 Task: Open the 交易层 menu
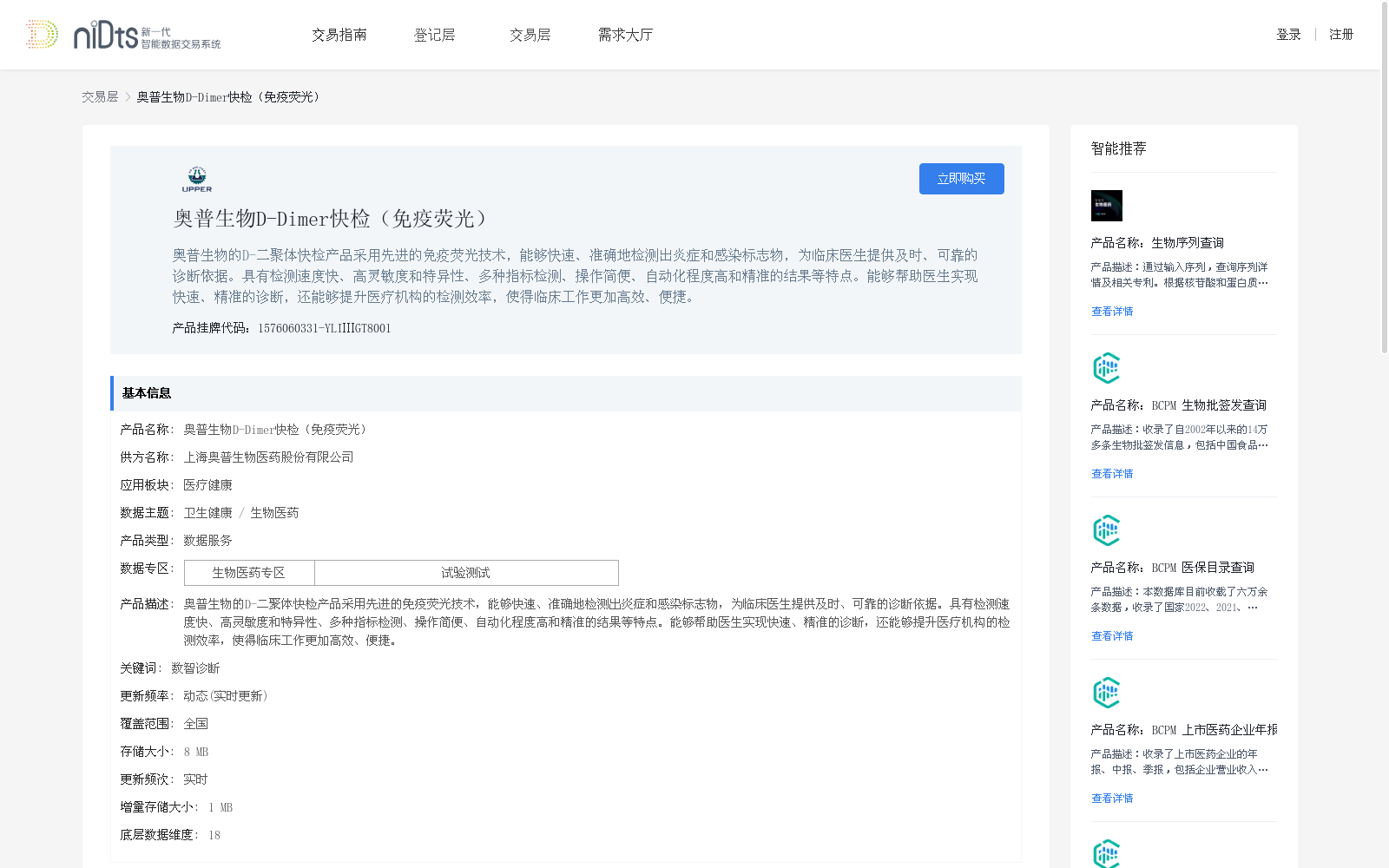[530, 35]
